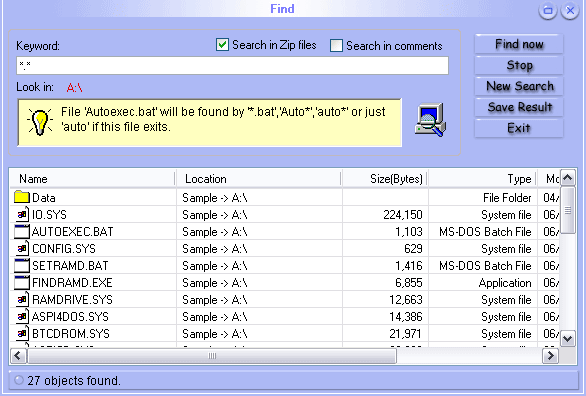586x396 pixels.
Task: Click the vertical scrollbar up arrow
Action: (568, 177)
